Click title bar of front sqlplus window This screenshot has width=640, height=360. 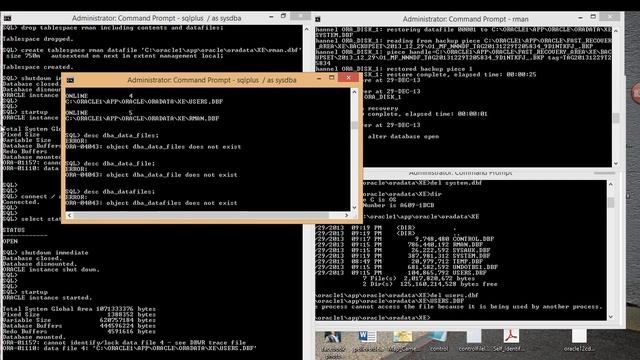[x=211, y=80]
